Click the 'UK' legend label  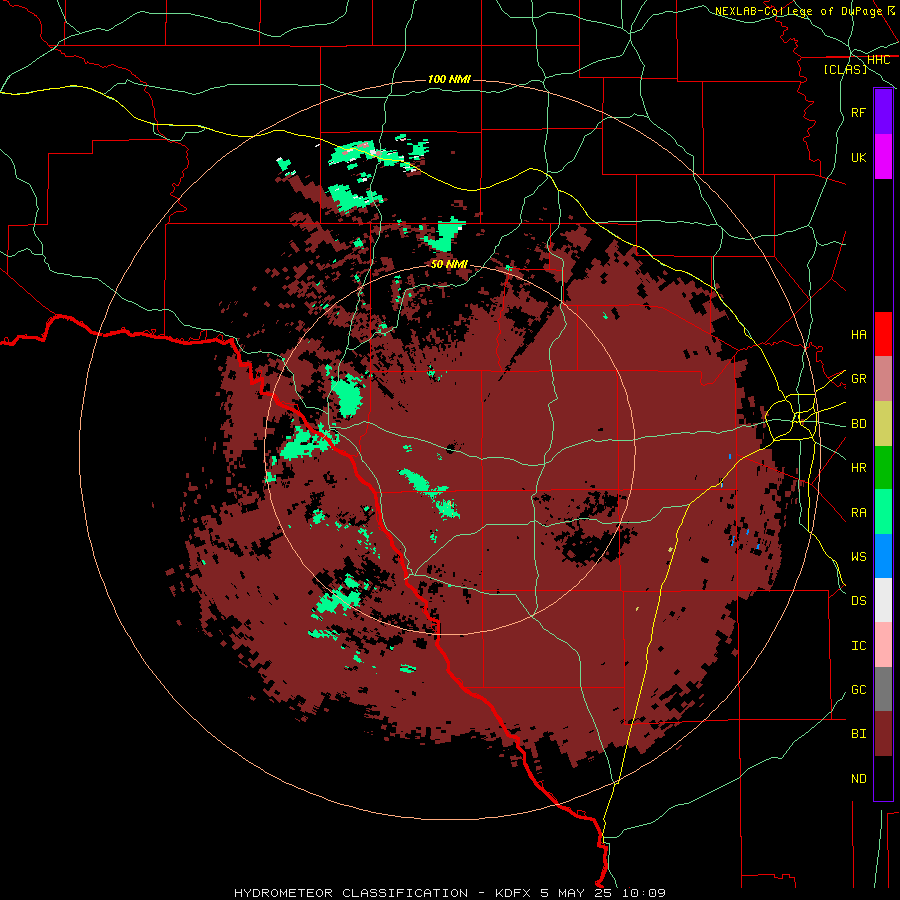click(858, 157)
